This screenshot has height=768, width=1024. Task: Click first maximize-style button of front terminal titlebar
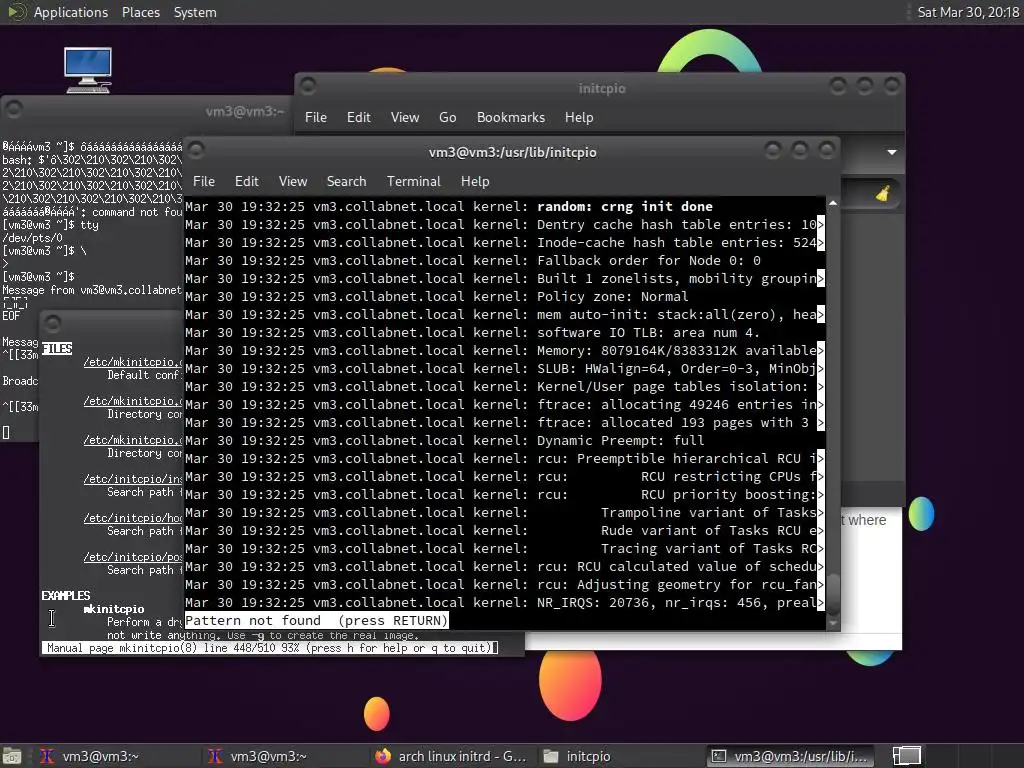pyautogui.click(x=773, y=151)
